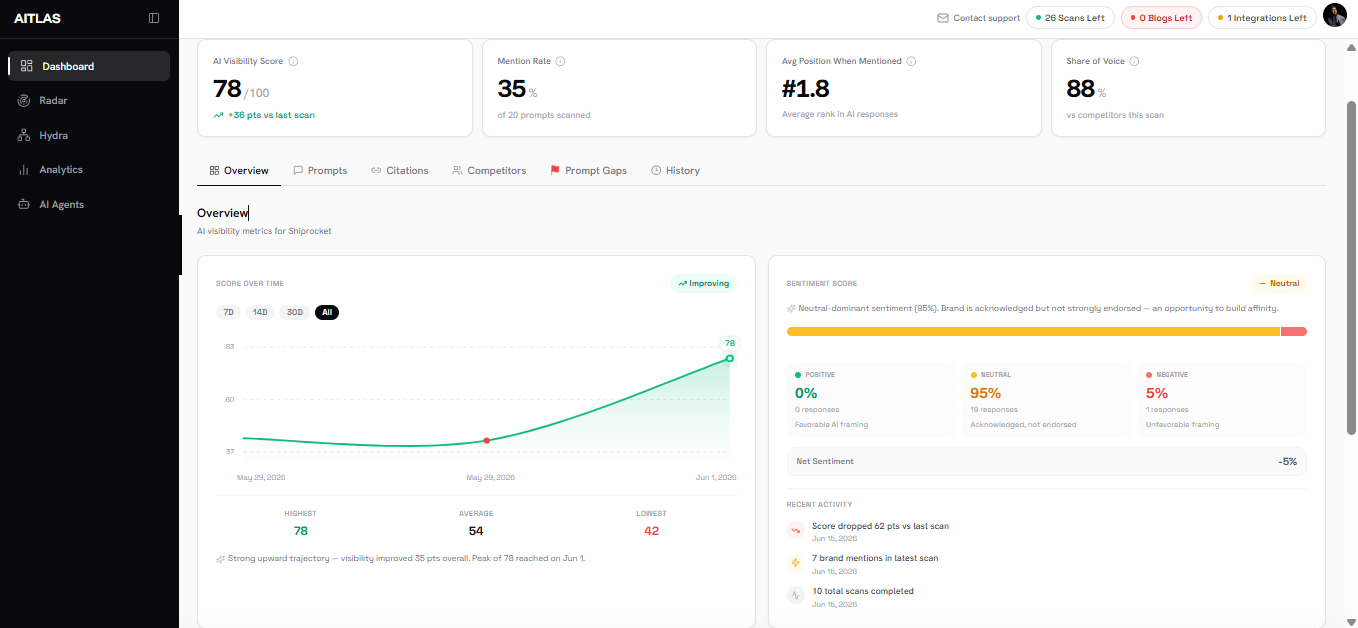Click the Negative 5% sentiment card
The height and width of the screenshot is (628, 1358).
pos(1222,399)
